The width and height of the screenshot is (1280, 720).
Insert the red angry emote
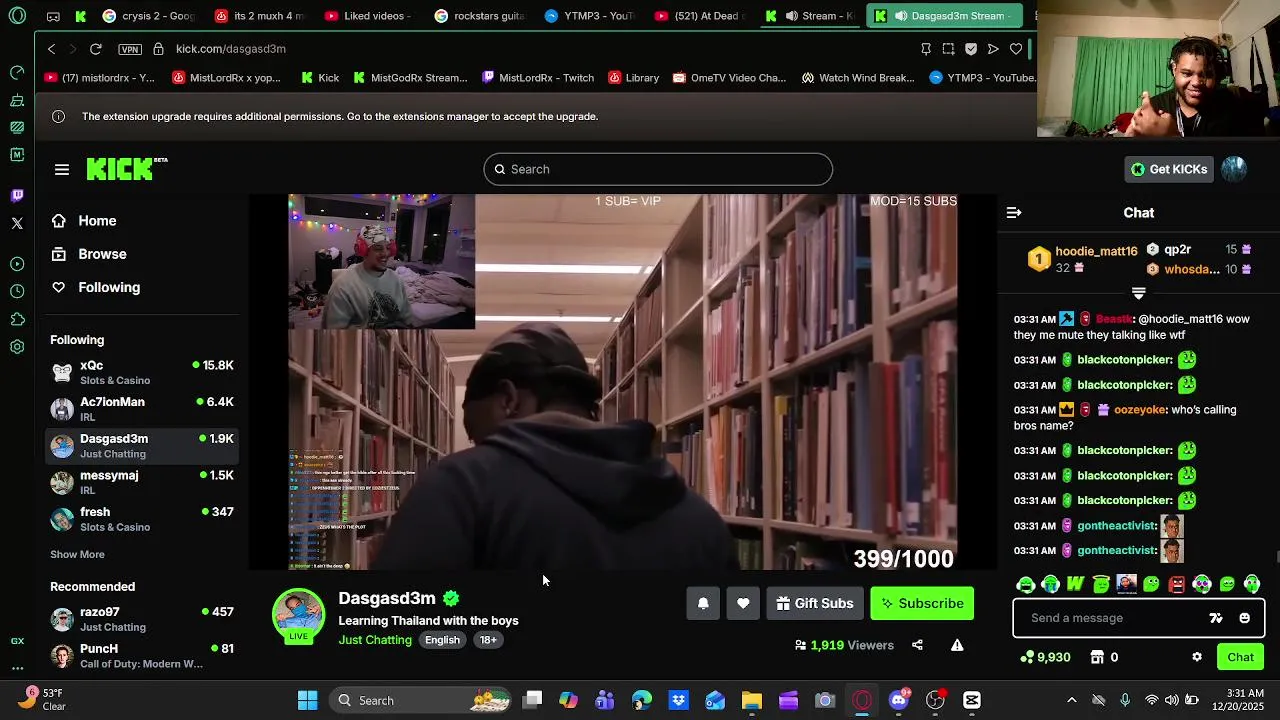click(x=1177, y=584)
